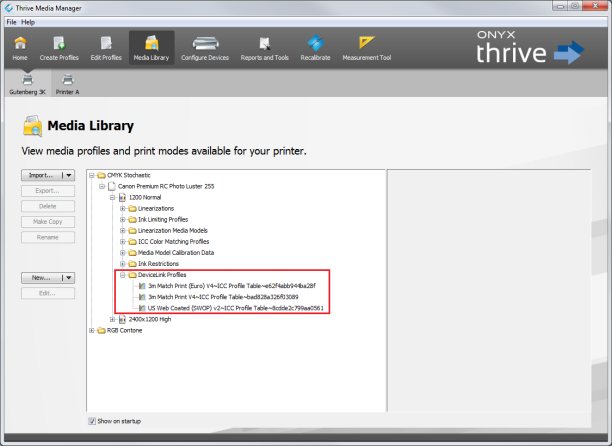Open the New dropdown arrow
Image resolution: width=612 pixels, height=446 pixels.
coord(69,278)
